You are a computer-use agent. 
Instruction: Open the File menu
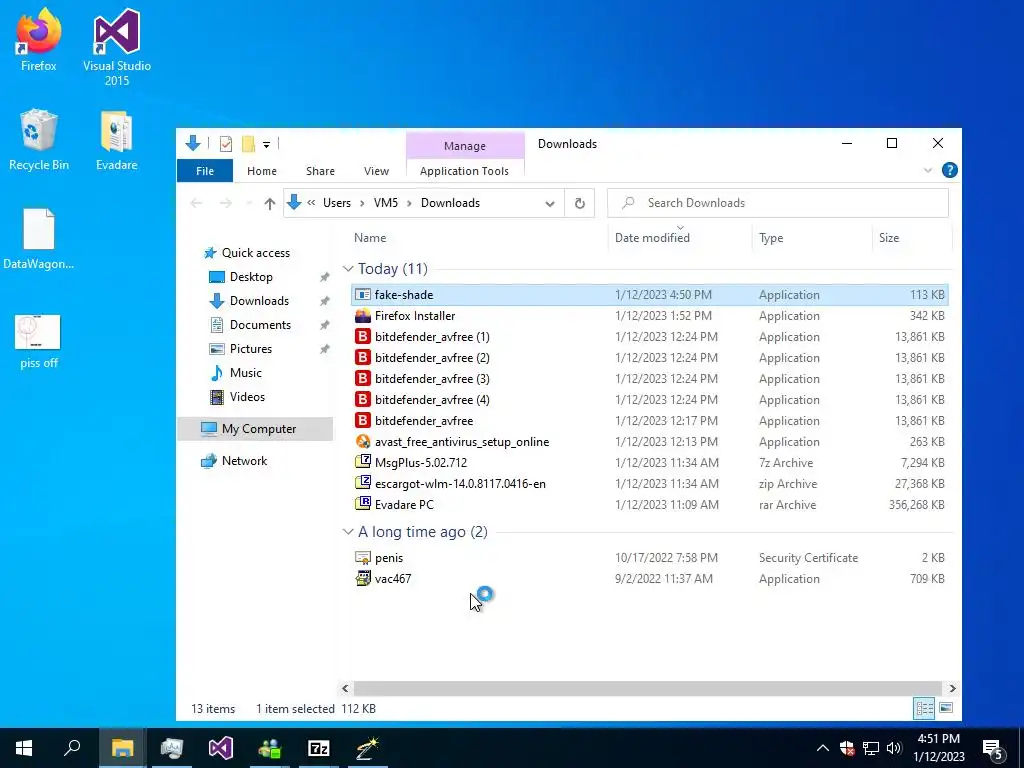205,171
